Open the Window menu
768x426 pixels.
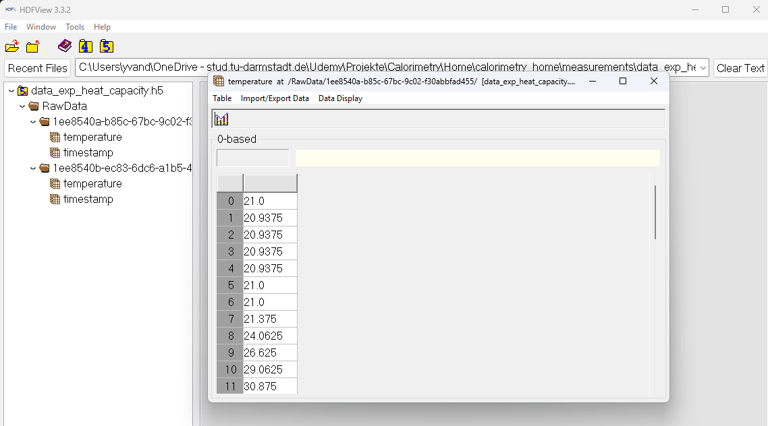pos(41,27)
